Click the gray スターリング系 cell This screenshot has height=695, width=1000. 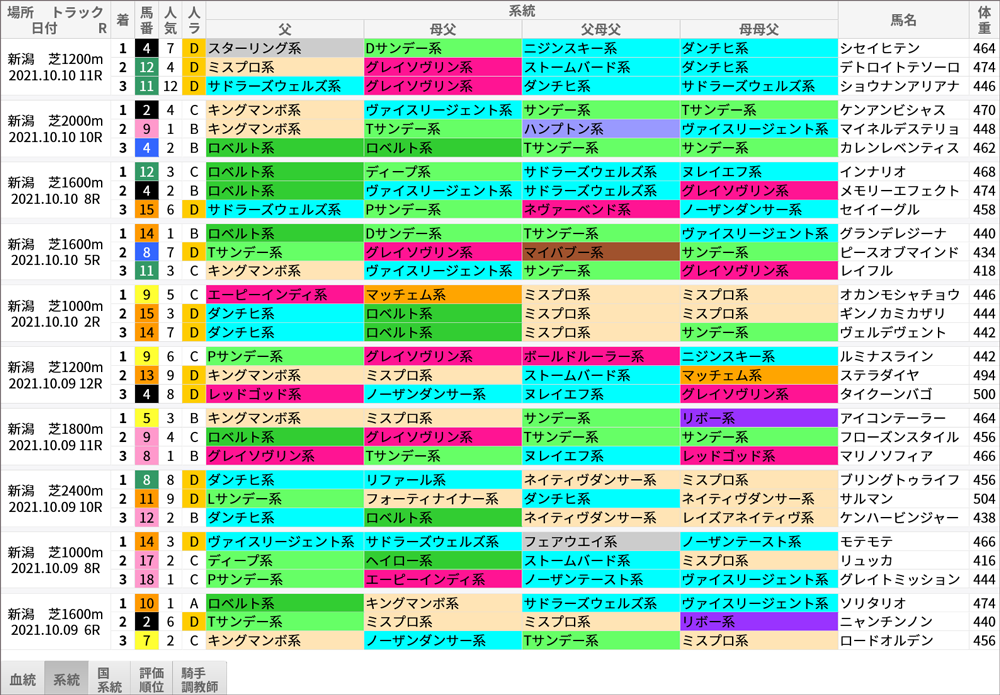click(283, 47)
